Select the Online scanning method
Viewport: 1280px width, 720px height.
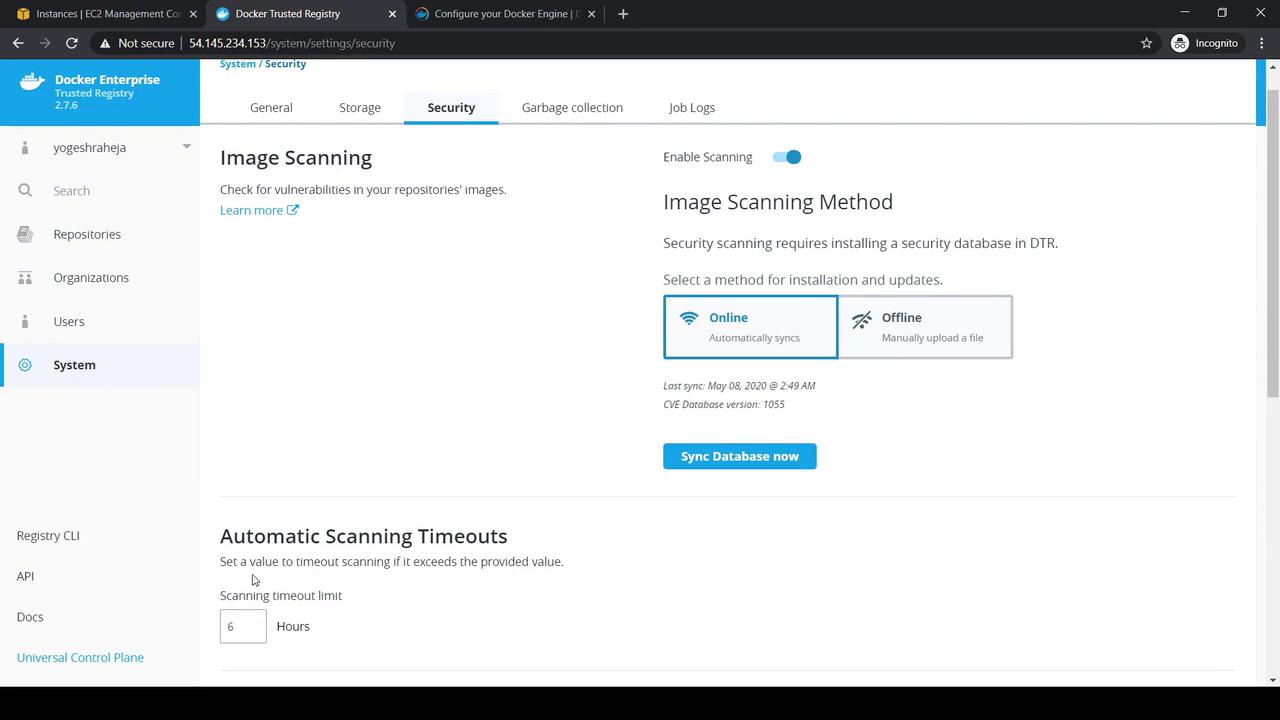pyautogui.click(x=750, y=327)
